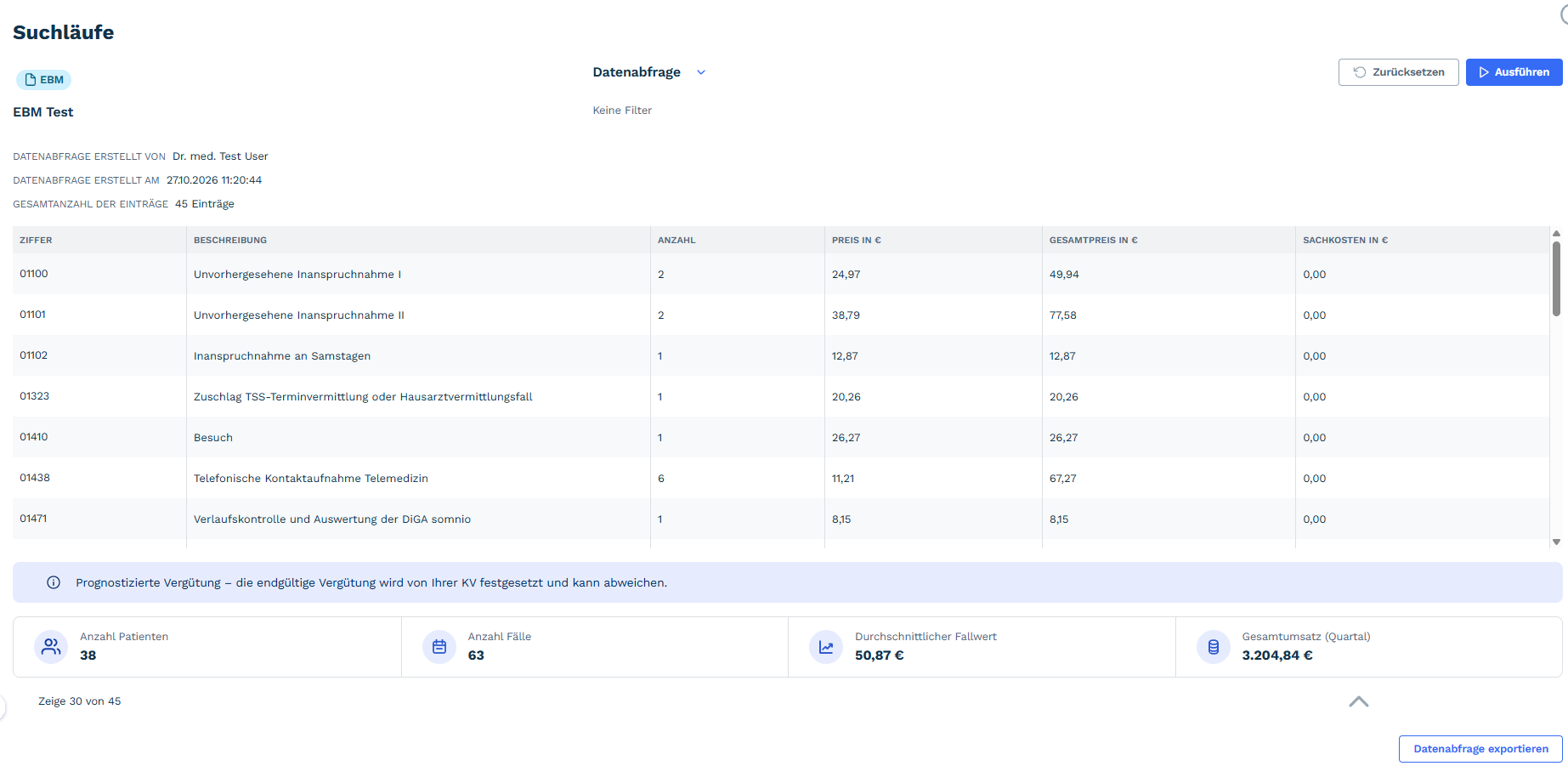Click Verlaufskontrolle DiGA somnio row
The image size is (1568, 766).
pyautogui.click(x=781, y=519)
